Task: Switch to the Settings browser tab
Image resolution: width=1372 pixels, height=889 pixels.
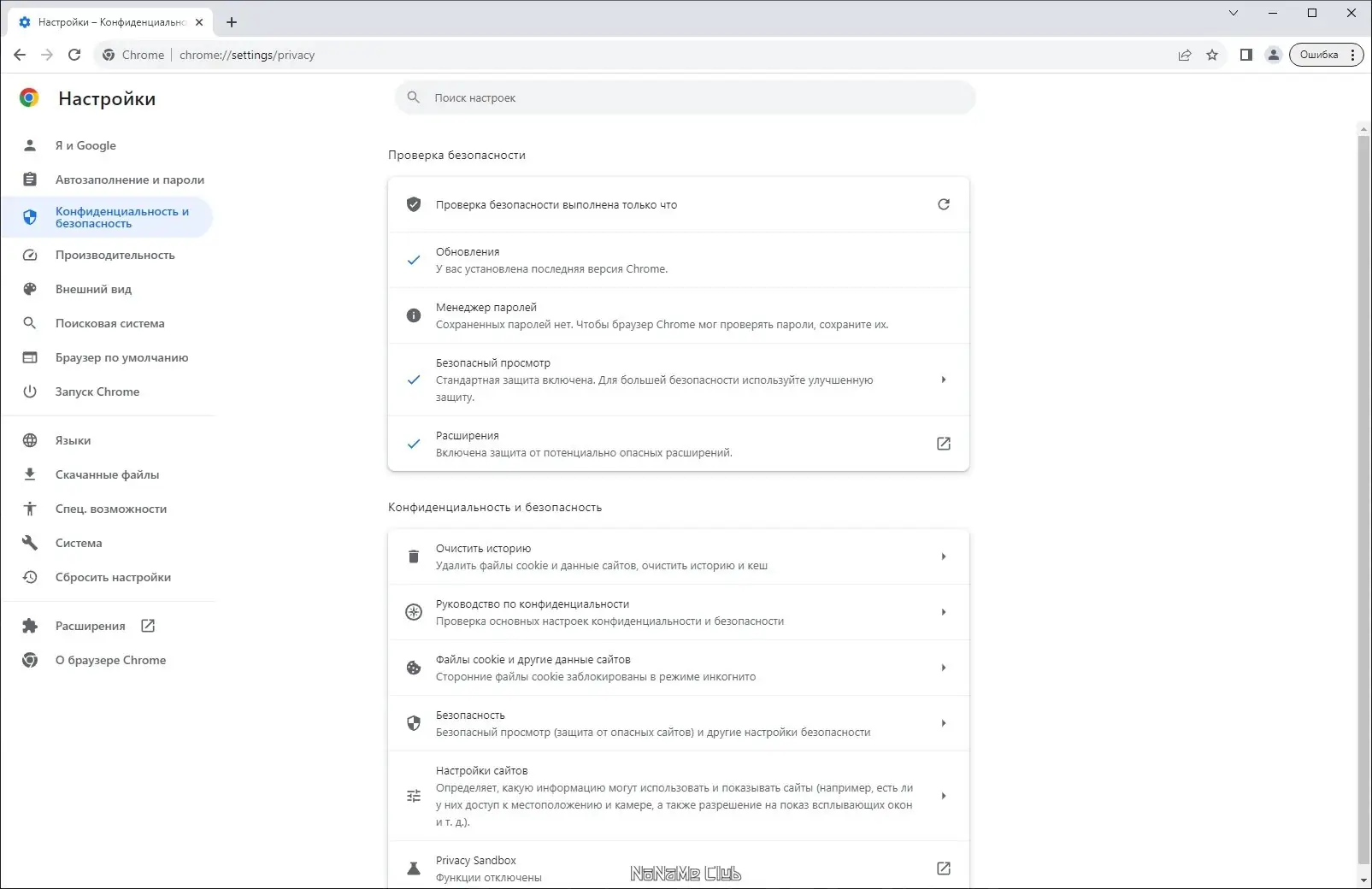Action: coord(109,21)
